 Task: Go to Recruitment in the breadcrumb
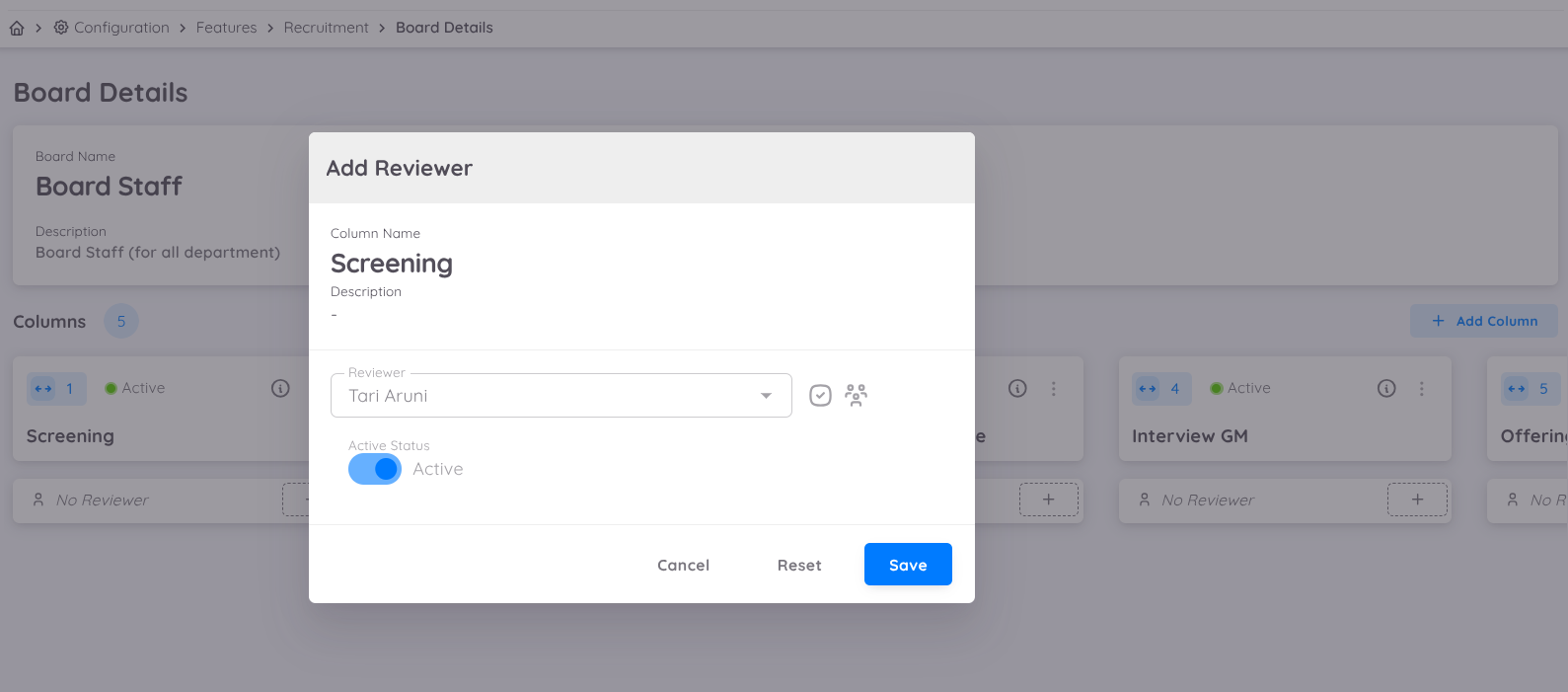click(326, 28)
